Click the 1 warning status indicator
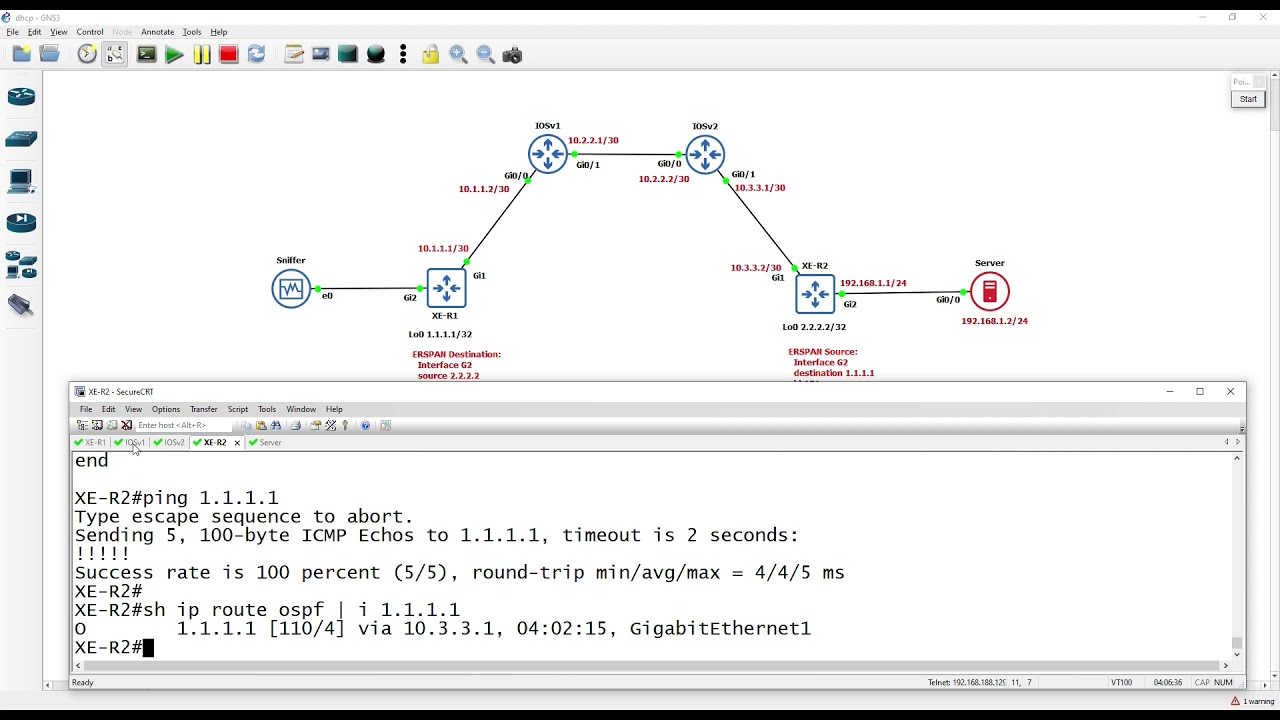Viewport: 1280px width, 720px height. coord(1252,701)
